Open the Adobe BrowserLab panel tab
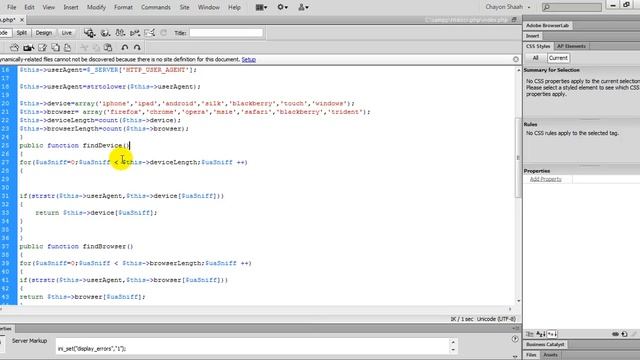Image resolution: width=640 pixels, height=360 pixels. point(547,25)
